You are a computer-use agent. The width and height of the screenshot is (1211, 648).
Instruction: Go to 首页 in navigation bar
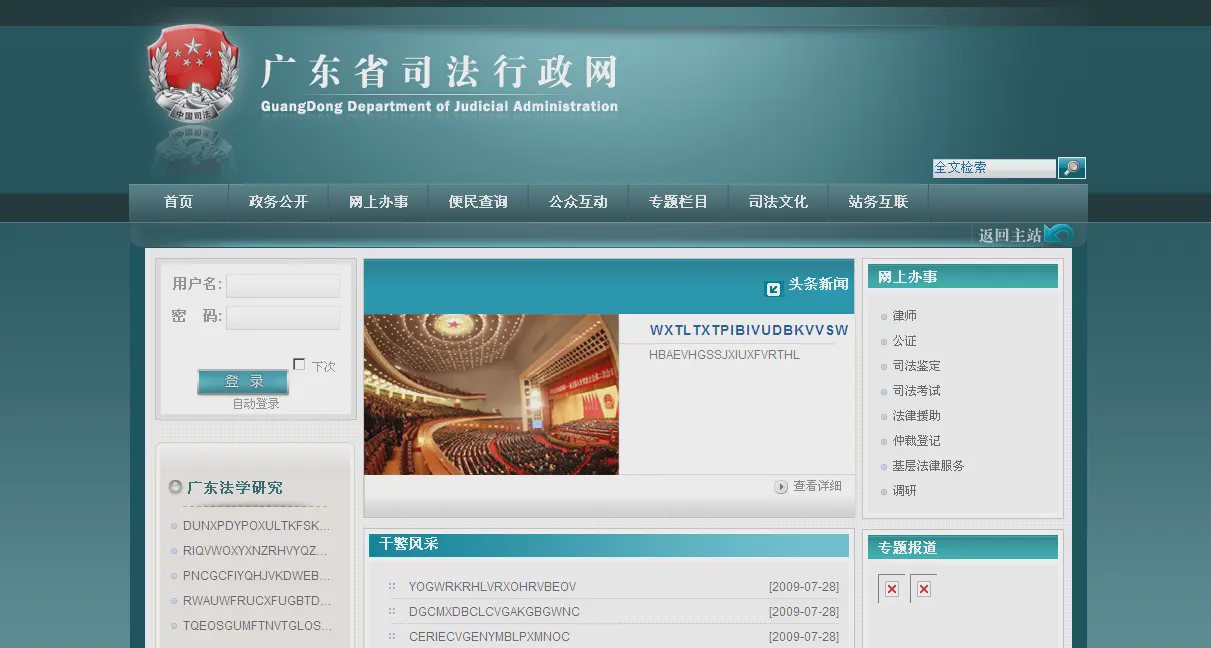178,202
